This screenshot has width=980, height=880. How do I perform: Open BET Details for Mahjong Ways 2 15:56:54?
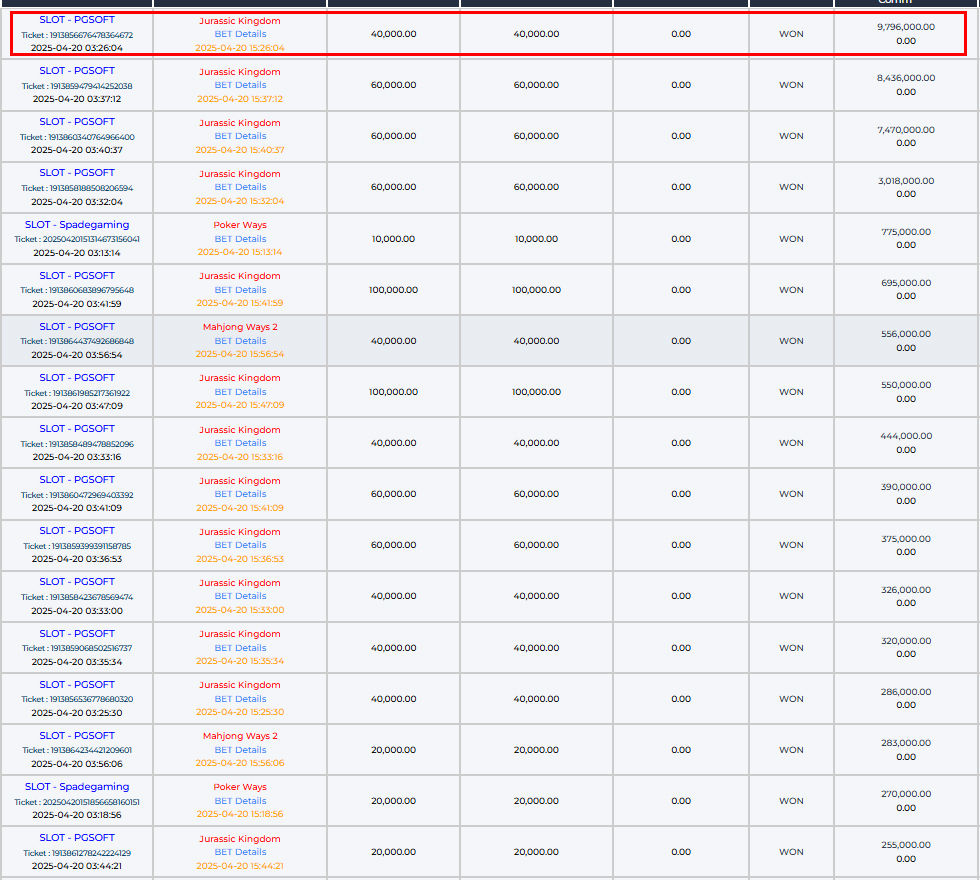click(240, 341)
